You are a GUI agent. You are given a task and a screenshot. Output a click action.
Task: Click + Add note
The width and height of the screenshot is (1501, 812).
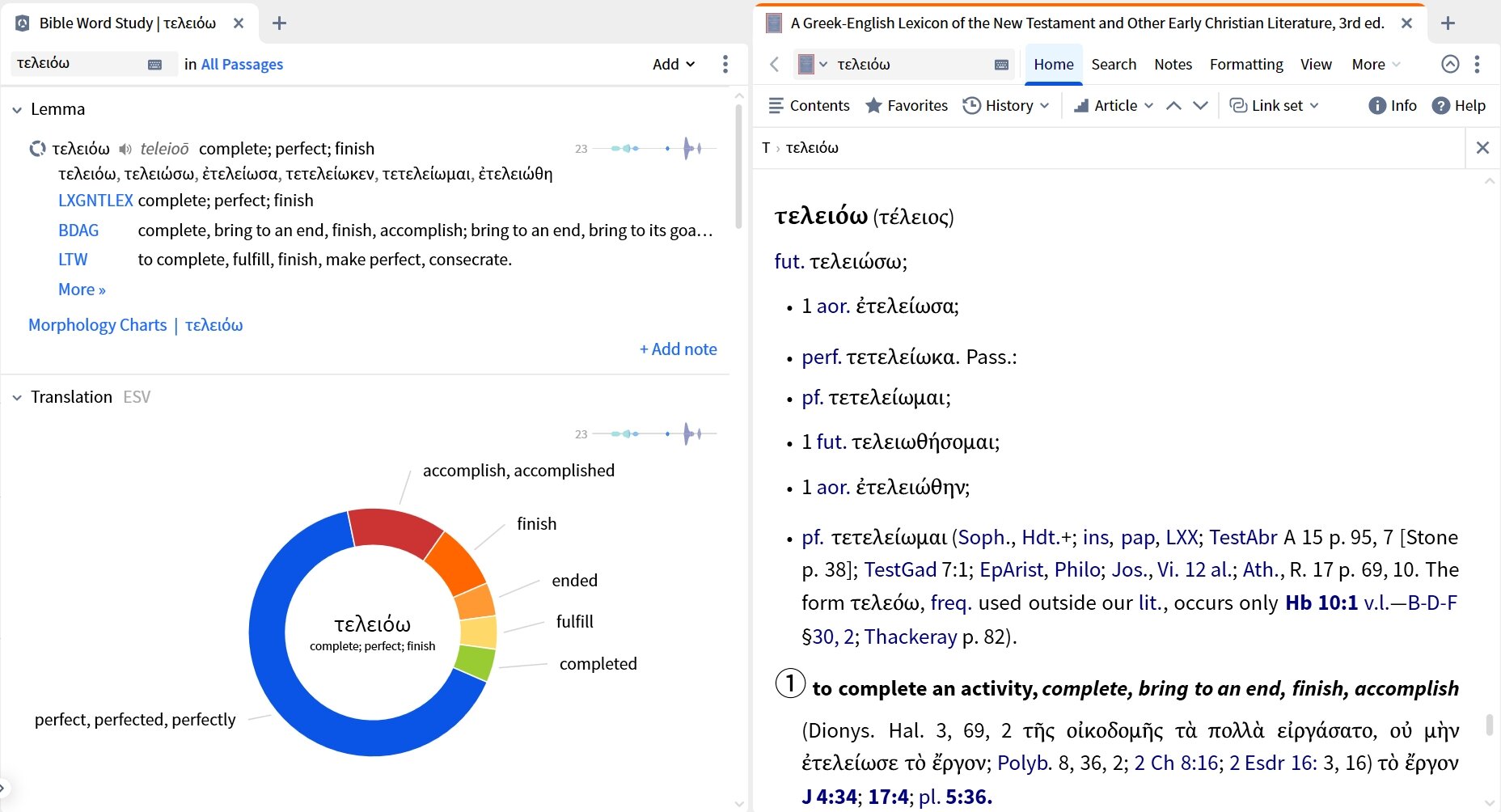678,349
